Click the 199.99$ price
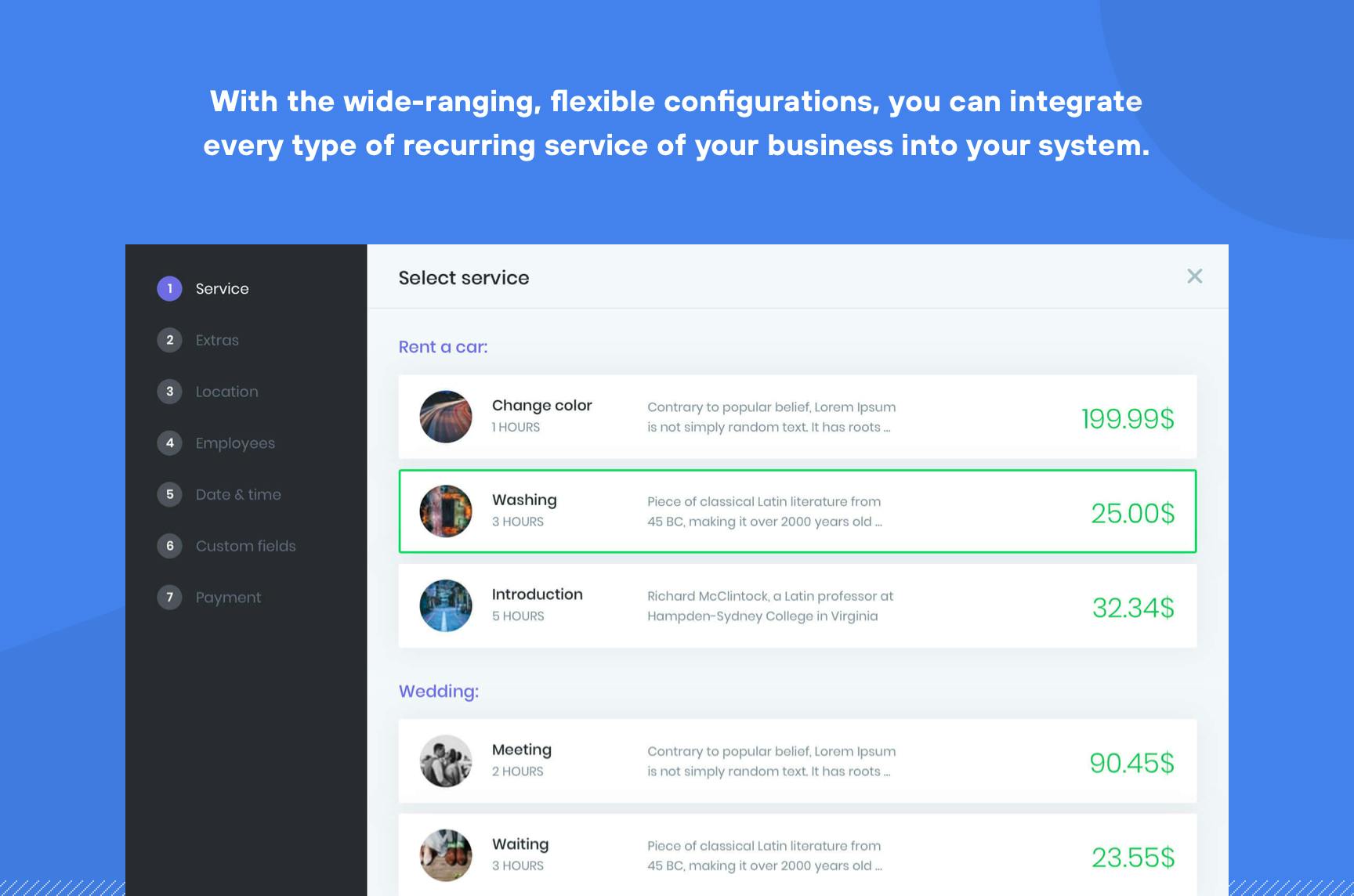This screenshot has width=1354, height=896. coord(1128,419)
